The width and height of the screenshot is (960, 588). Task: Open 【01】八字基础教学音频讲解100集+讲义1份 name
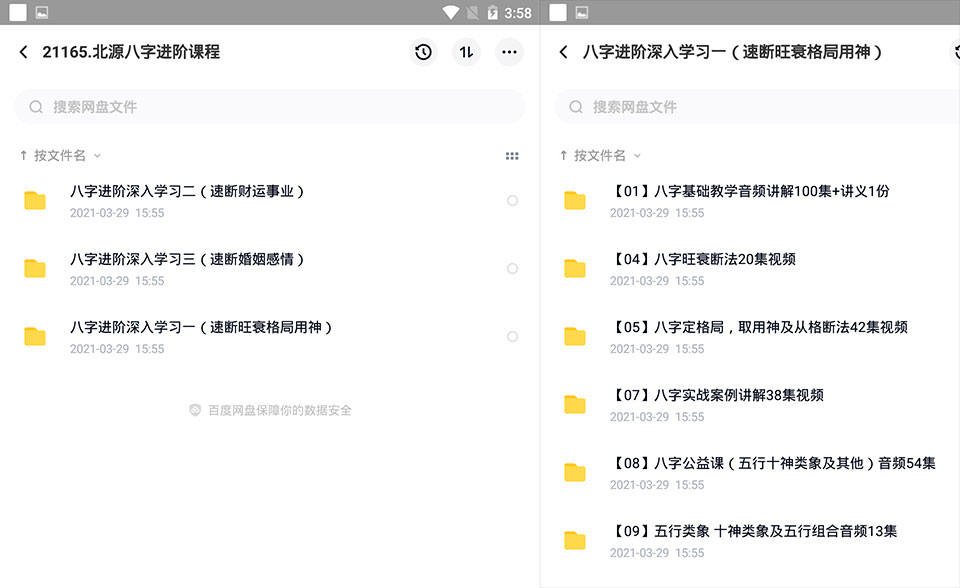click(750, 191)
